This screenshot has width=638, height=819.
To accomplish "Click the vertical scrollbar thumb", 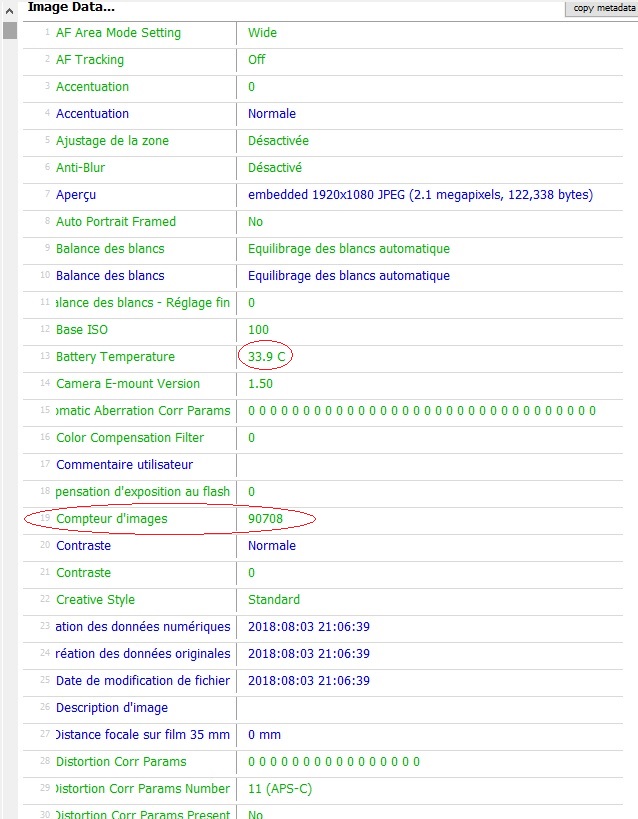I will point(9,29).
